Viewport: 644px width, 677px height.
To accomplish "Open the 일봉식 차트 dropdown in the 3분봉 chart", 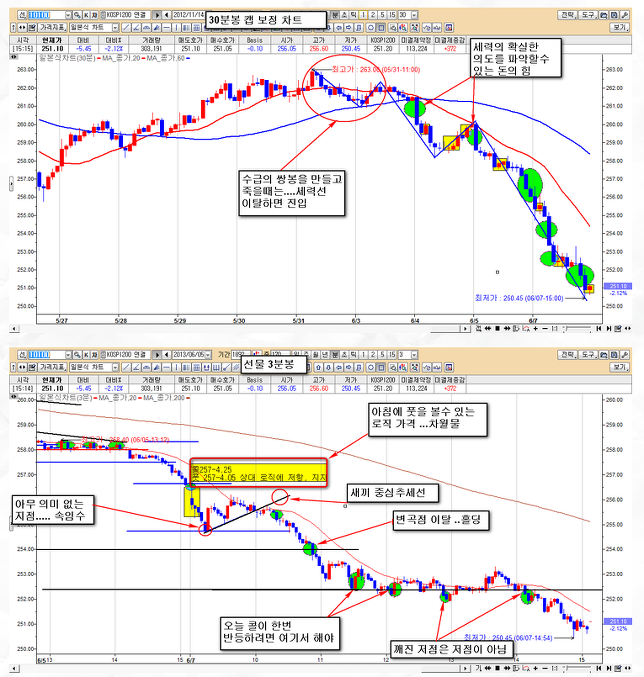I will point(115,367).
